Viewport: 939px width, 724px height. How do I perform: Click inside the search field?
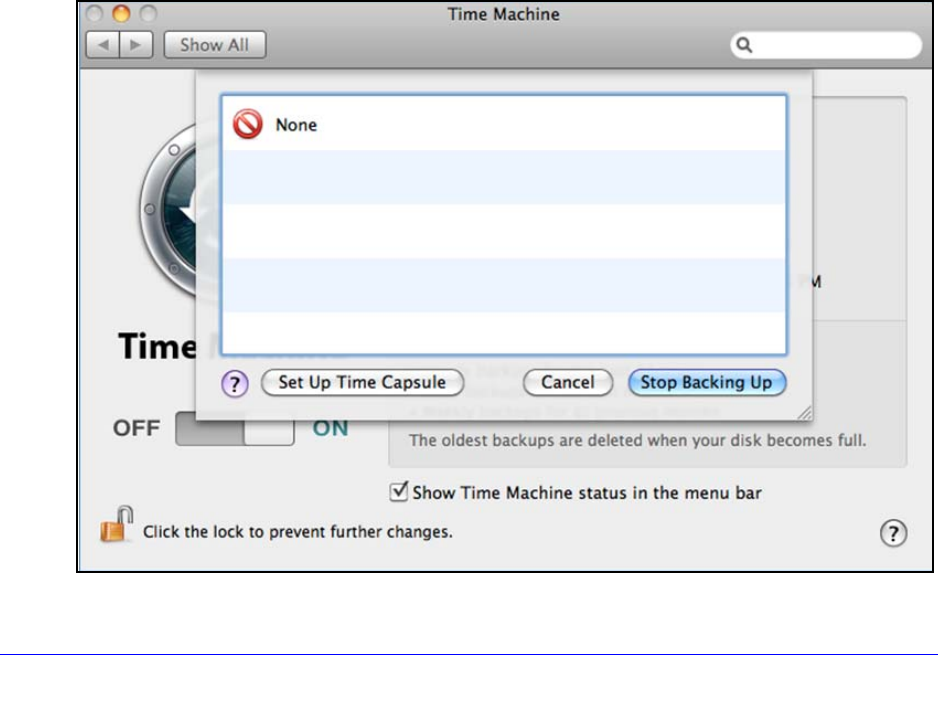click(x=826, y=45)
